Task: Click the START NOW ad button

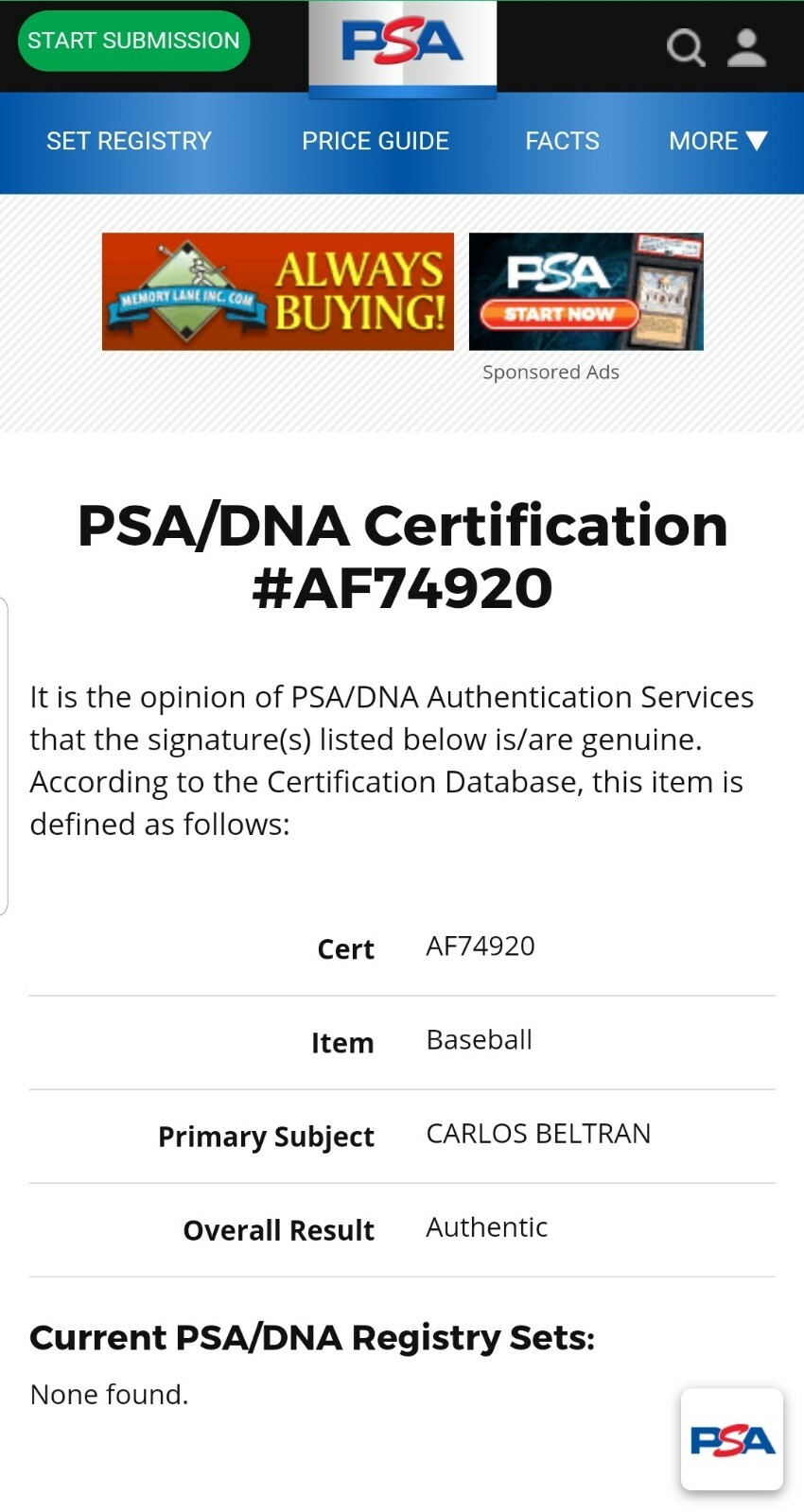Action: [558, 314]
